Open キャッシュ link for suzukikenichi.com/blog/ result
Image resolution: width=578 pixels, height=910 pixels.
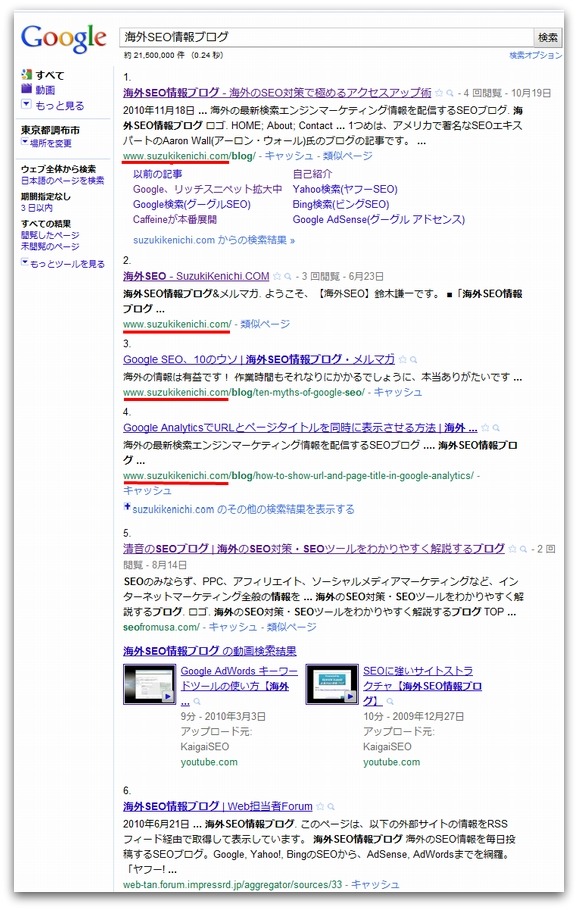289,156
